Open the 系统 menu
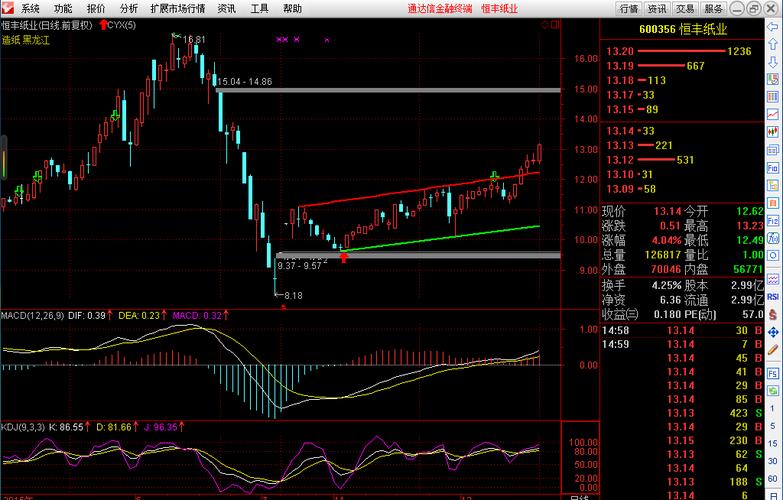The height and width of the screenshot is (500, 783). pyautogui.click(x=30, y=8)
